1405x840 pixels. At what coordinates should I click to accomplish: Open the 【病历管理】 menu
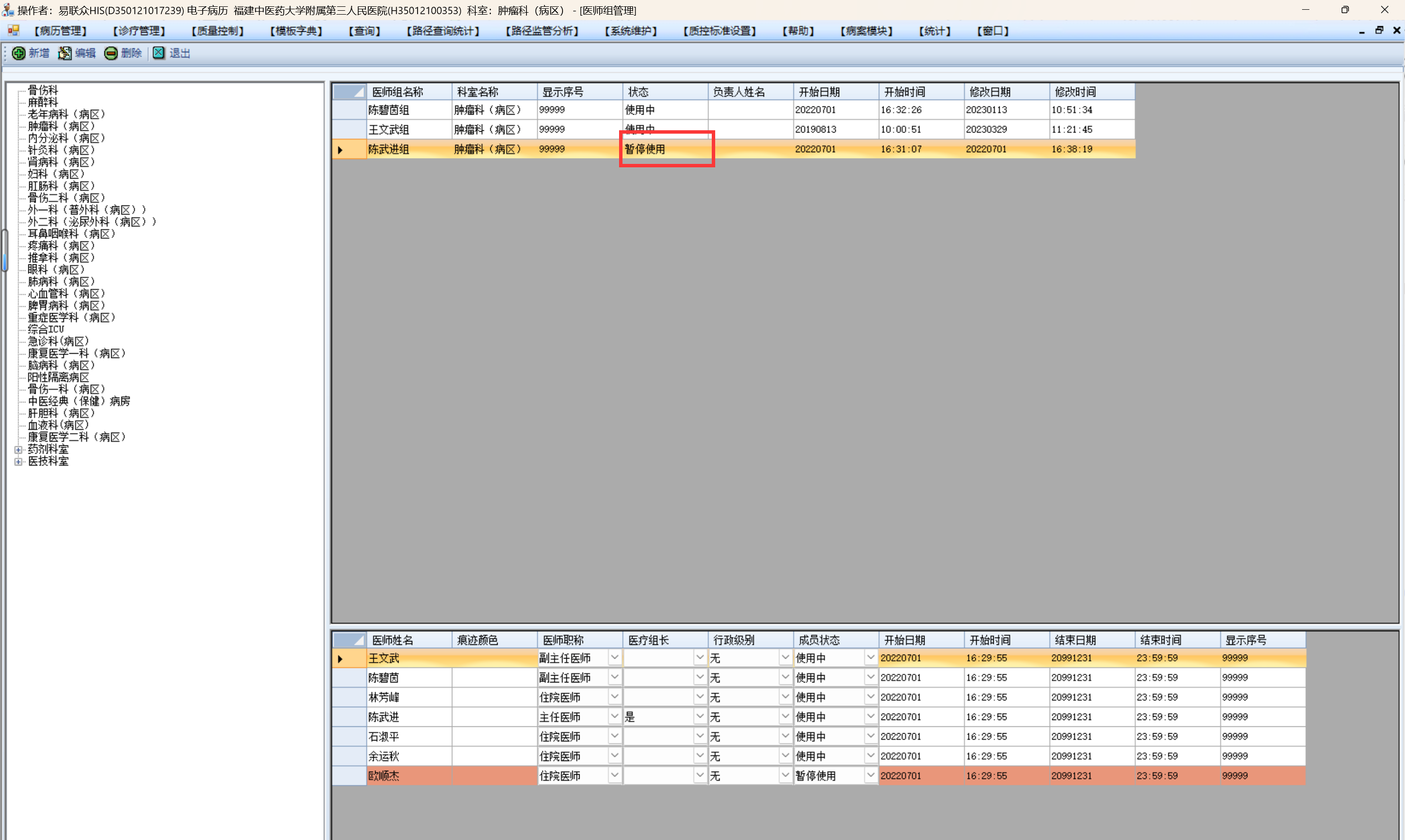pos(60,31)
